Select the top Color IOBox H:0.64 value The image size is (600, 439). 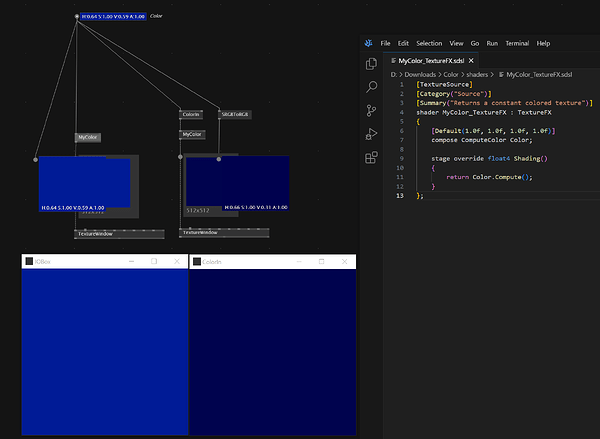113,16
